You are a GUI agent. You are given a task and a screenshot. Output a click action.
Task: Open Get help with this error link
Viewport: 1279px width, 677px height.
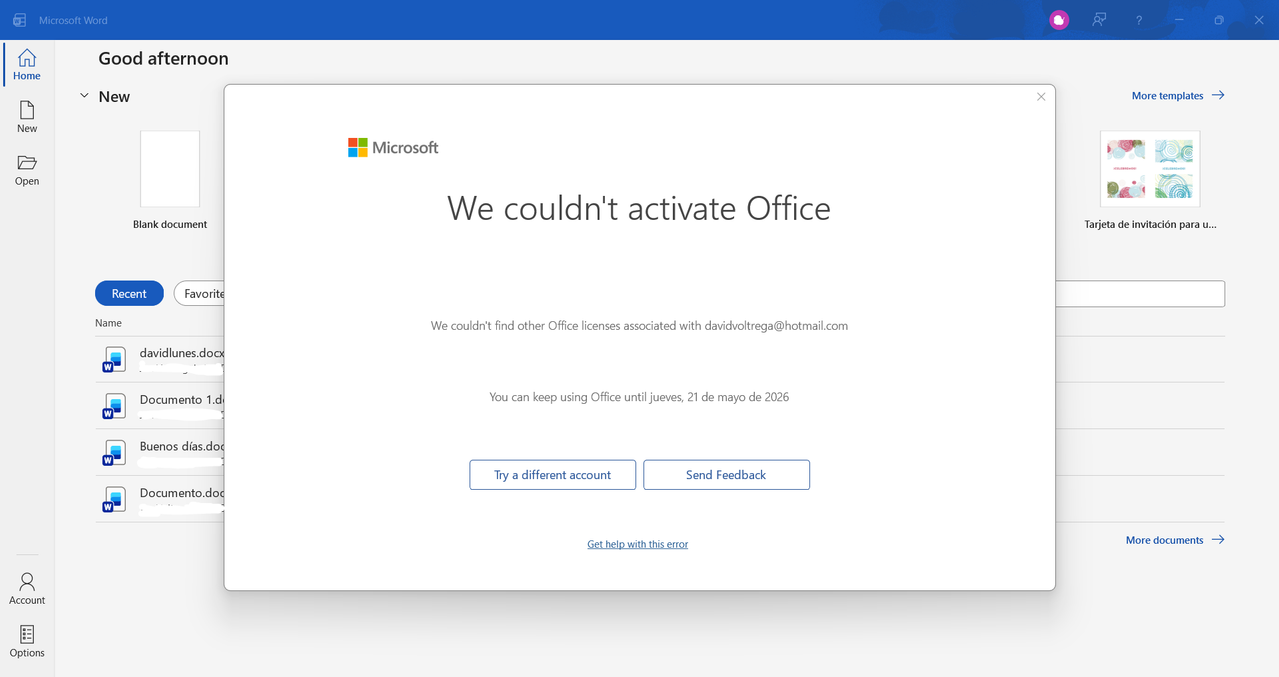[637, 544]
